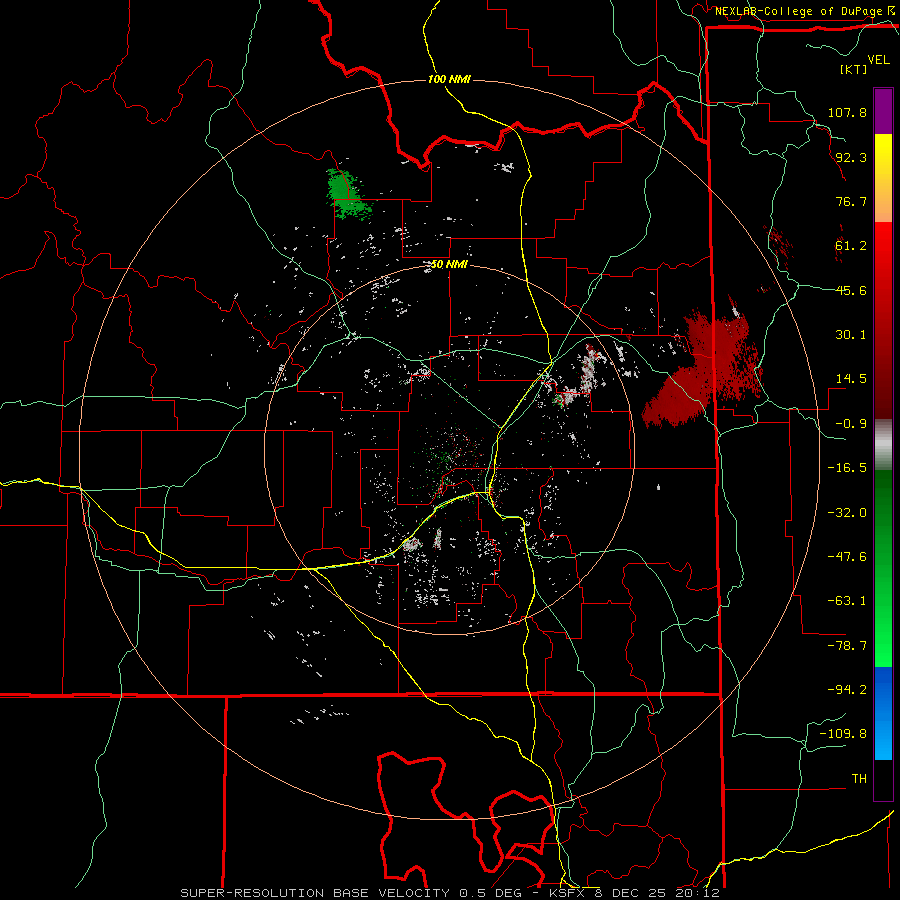
Task: Select the -32.0 legend value
Action: tap(847, 513)
